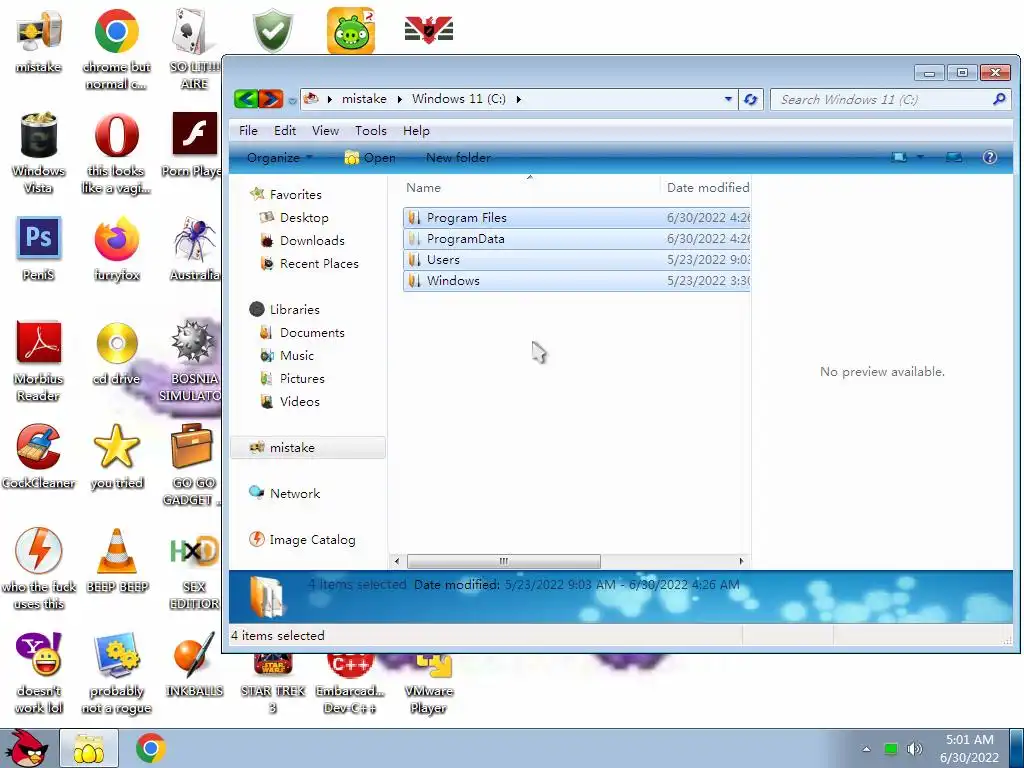This screenshot has height=768, width=1024.
Task: Expand the arrow after Windows 11 (C:) breadcrumb
Action: [x=519, y=99]
